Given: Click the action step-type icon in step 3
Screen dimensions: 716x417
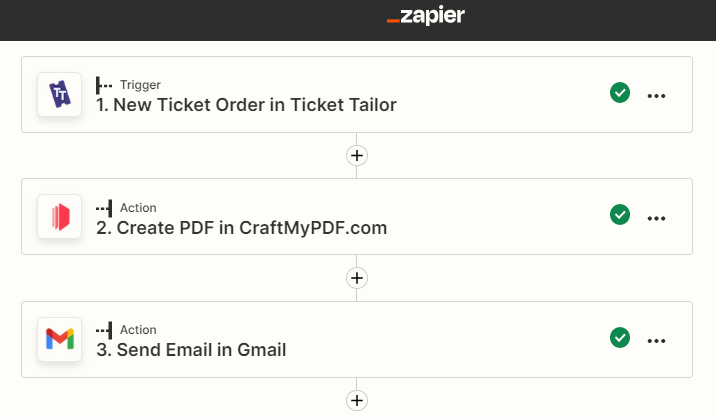Looking at the screenshot, I should point(104,330).
